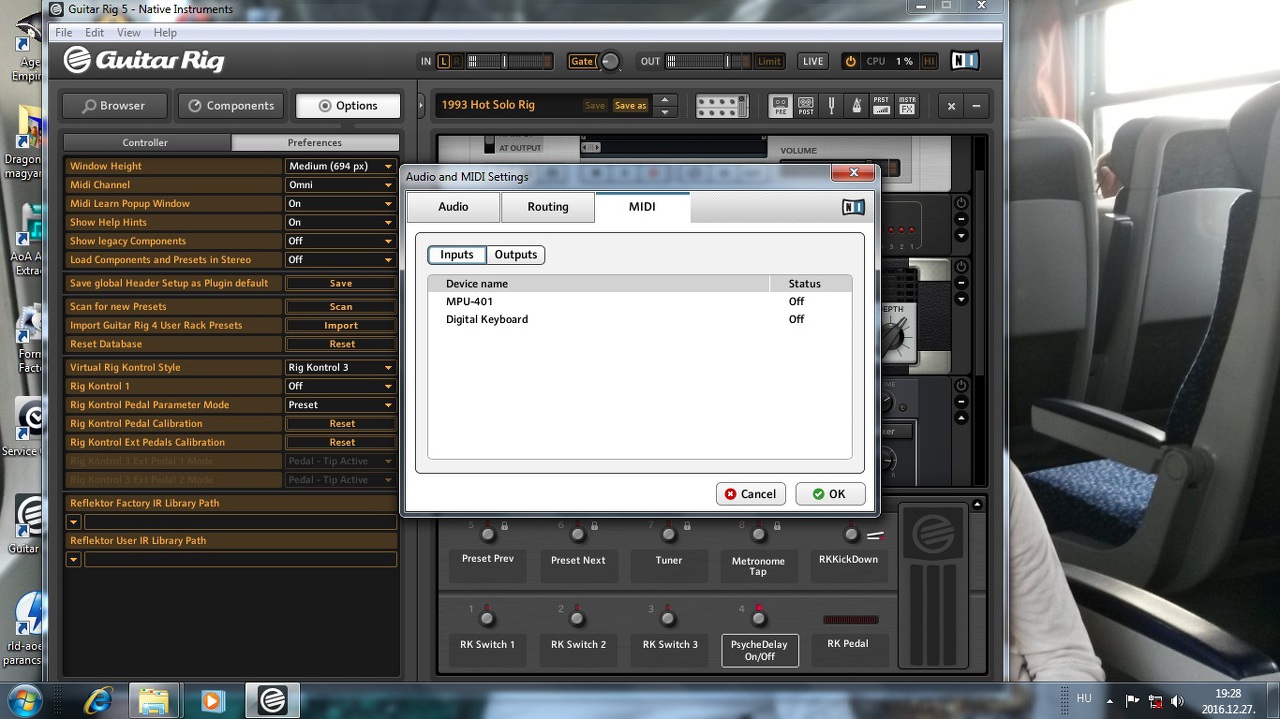This screenshot has height=719, width=1280.
Task: Toggle the engine power button icon
Action: pos(850,61)
